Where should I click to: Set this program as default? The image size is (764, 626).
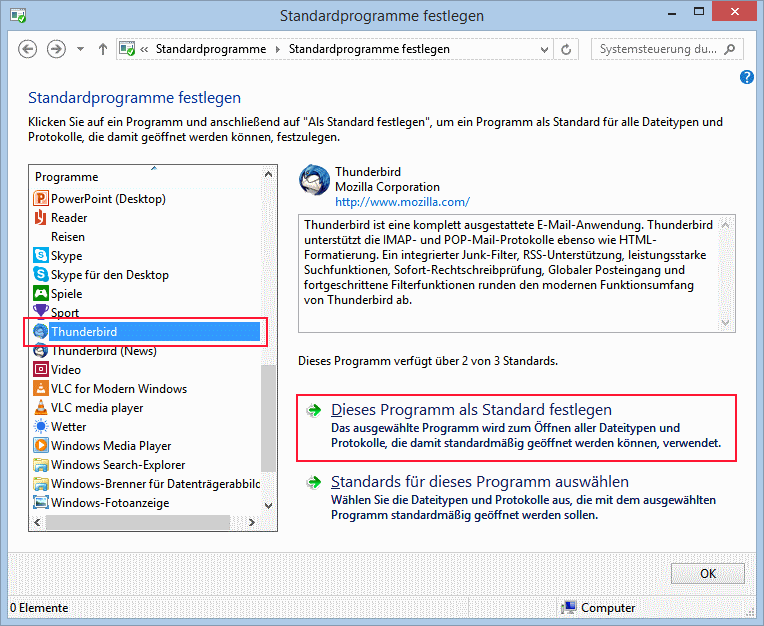(x=471, y=410)
